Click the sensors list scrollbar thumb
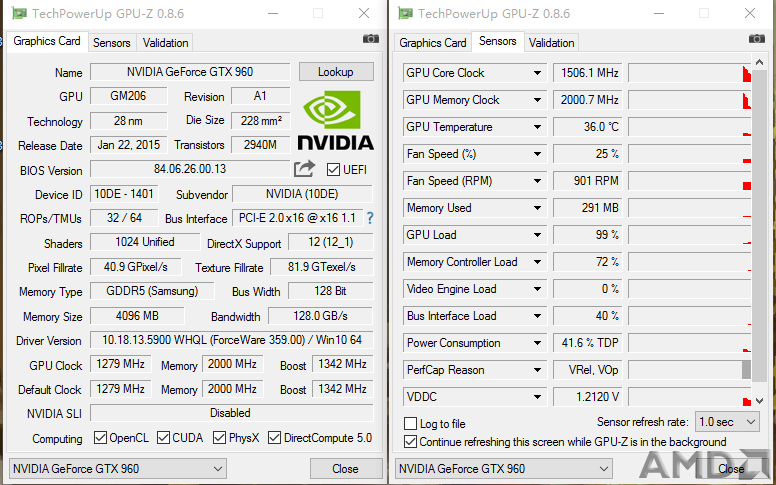This screenshot has width=776, height=485. coord(760,225)
